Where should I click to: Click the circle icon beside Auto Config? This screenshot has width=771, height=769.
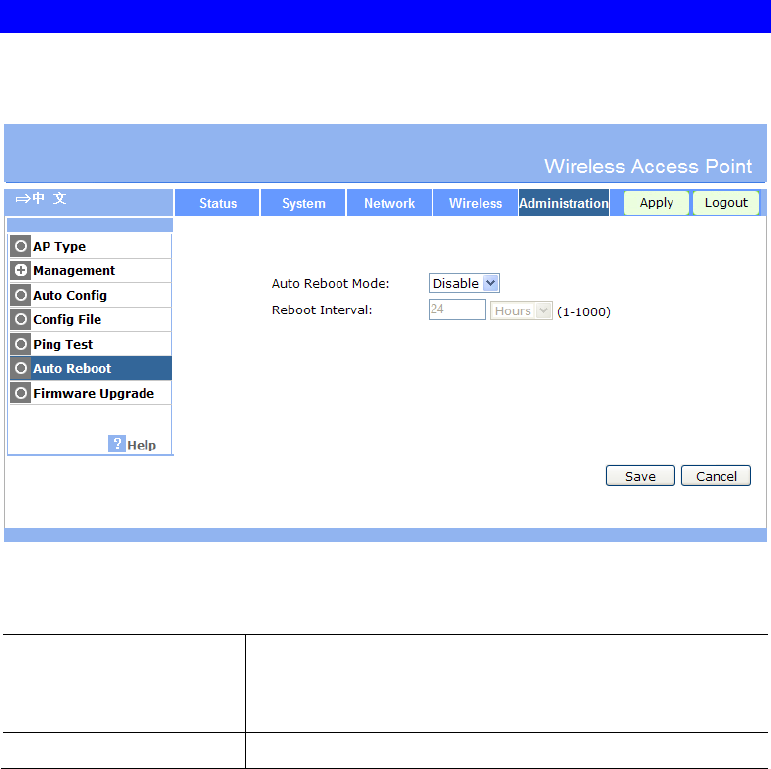click(x=21, y=295)
